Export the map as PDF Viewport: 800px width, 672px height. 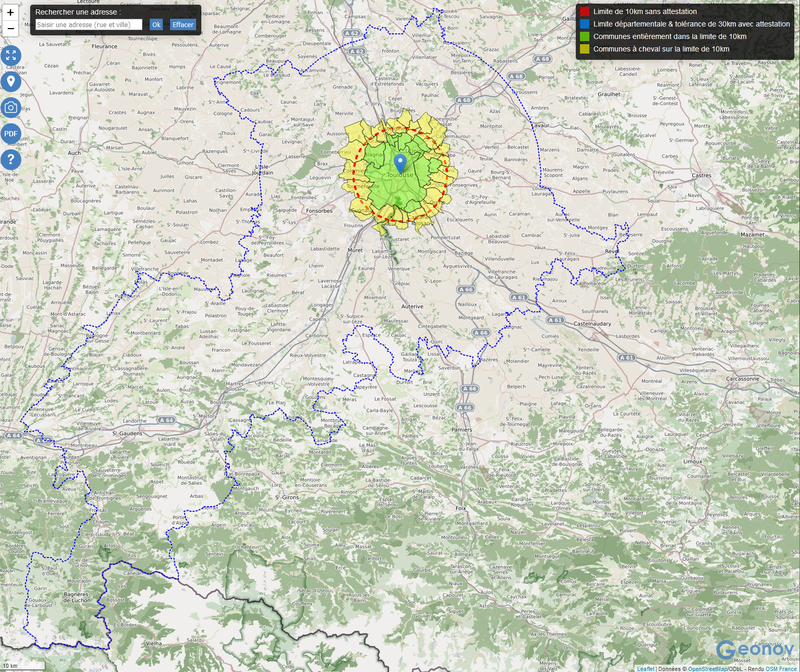[x=11, y=134]
